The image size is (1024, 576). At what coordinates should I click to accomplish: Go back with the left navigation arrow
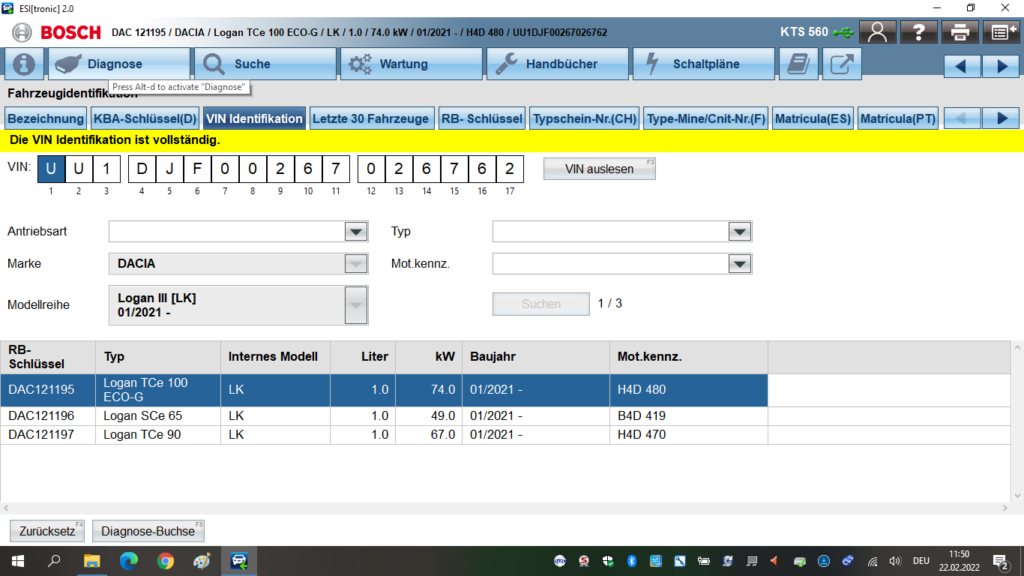[961, 65]
